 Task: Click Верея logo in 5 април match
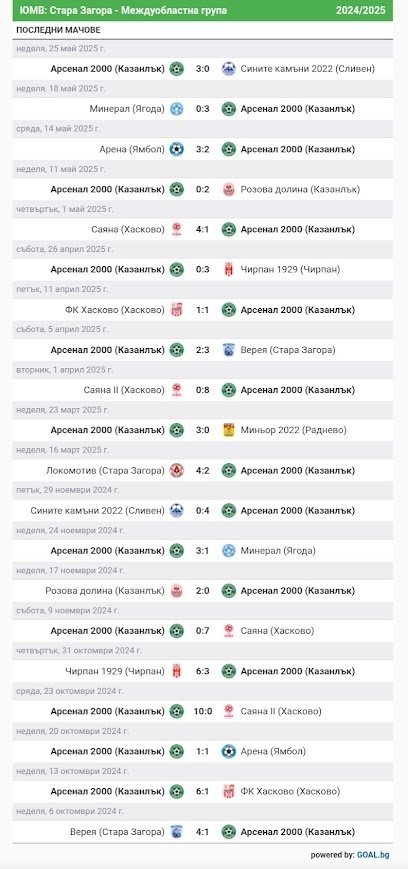[x=228, y=350]
